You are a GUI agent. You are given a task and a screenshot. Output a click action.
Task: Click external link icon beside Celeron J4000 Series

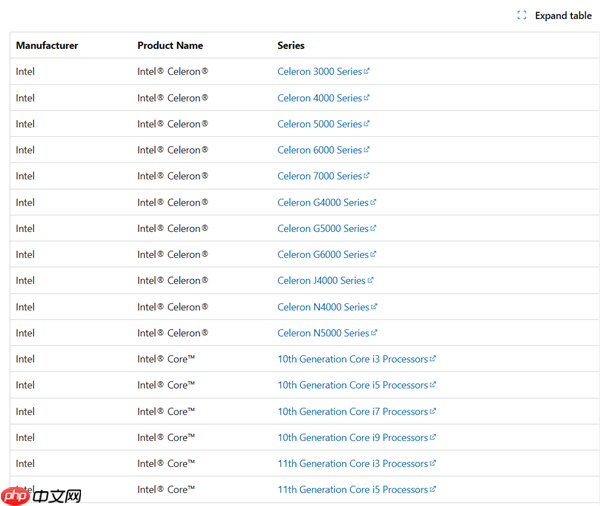[x=371, y=281]
